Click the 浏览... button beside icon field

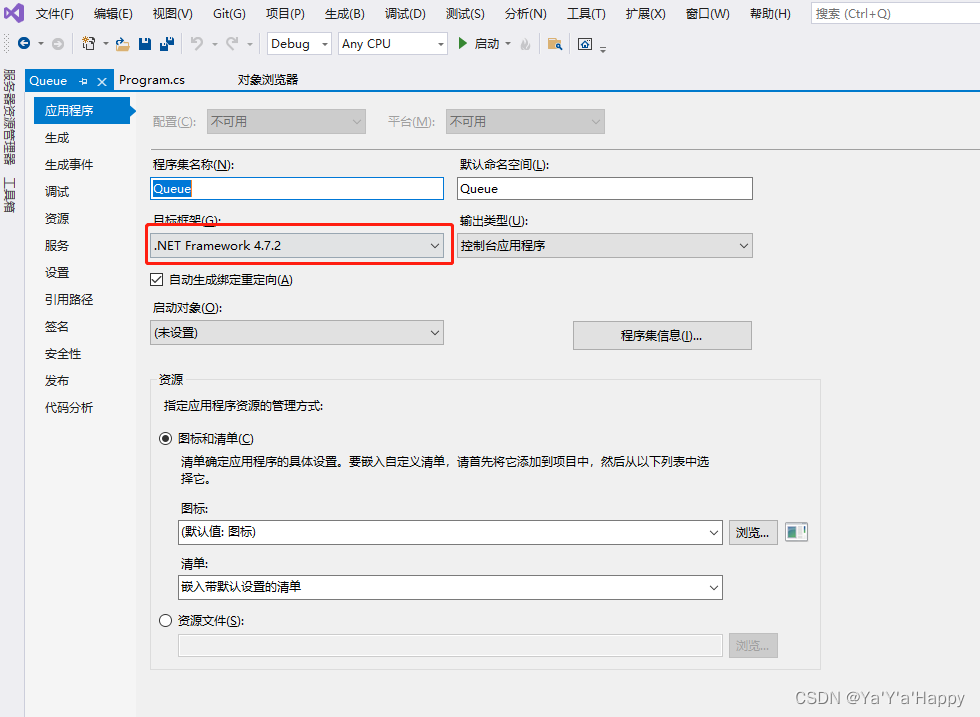pos(753,533)
